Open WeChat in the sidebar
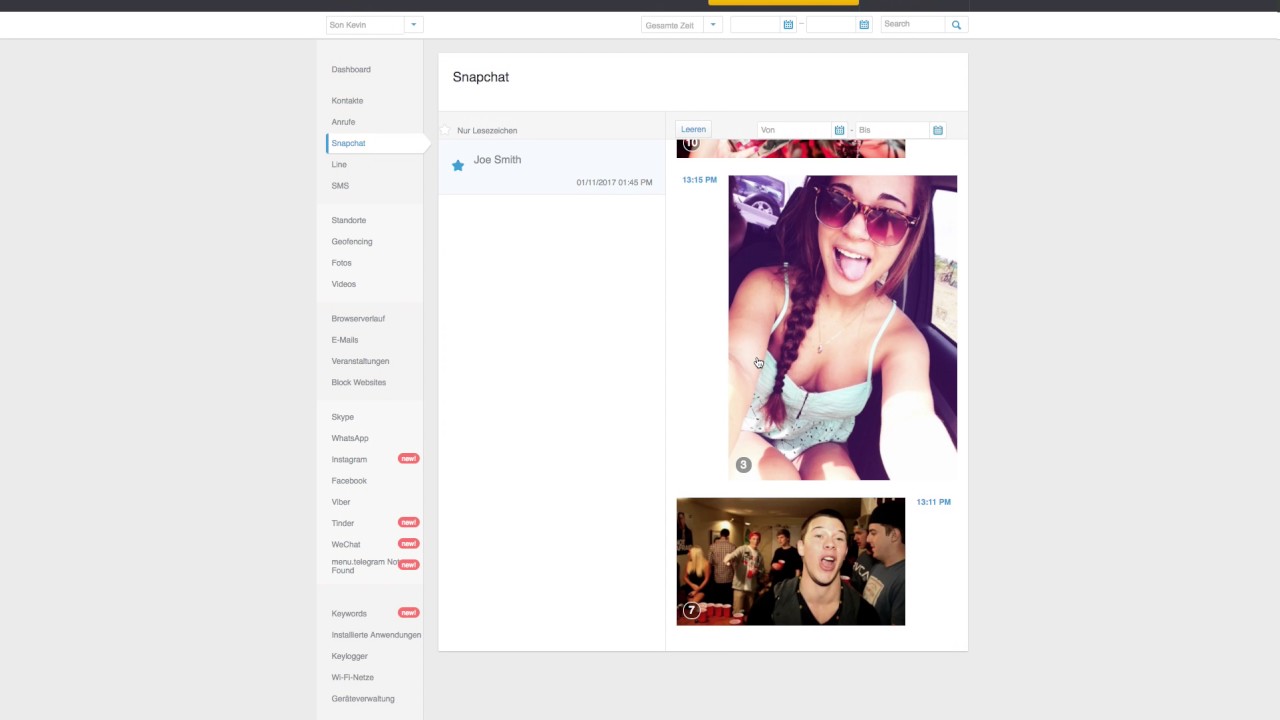 tap(346, 545)
